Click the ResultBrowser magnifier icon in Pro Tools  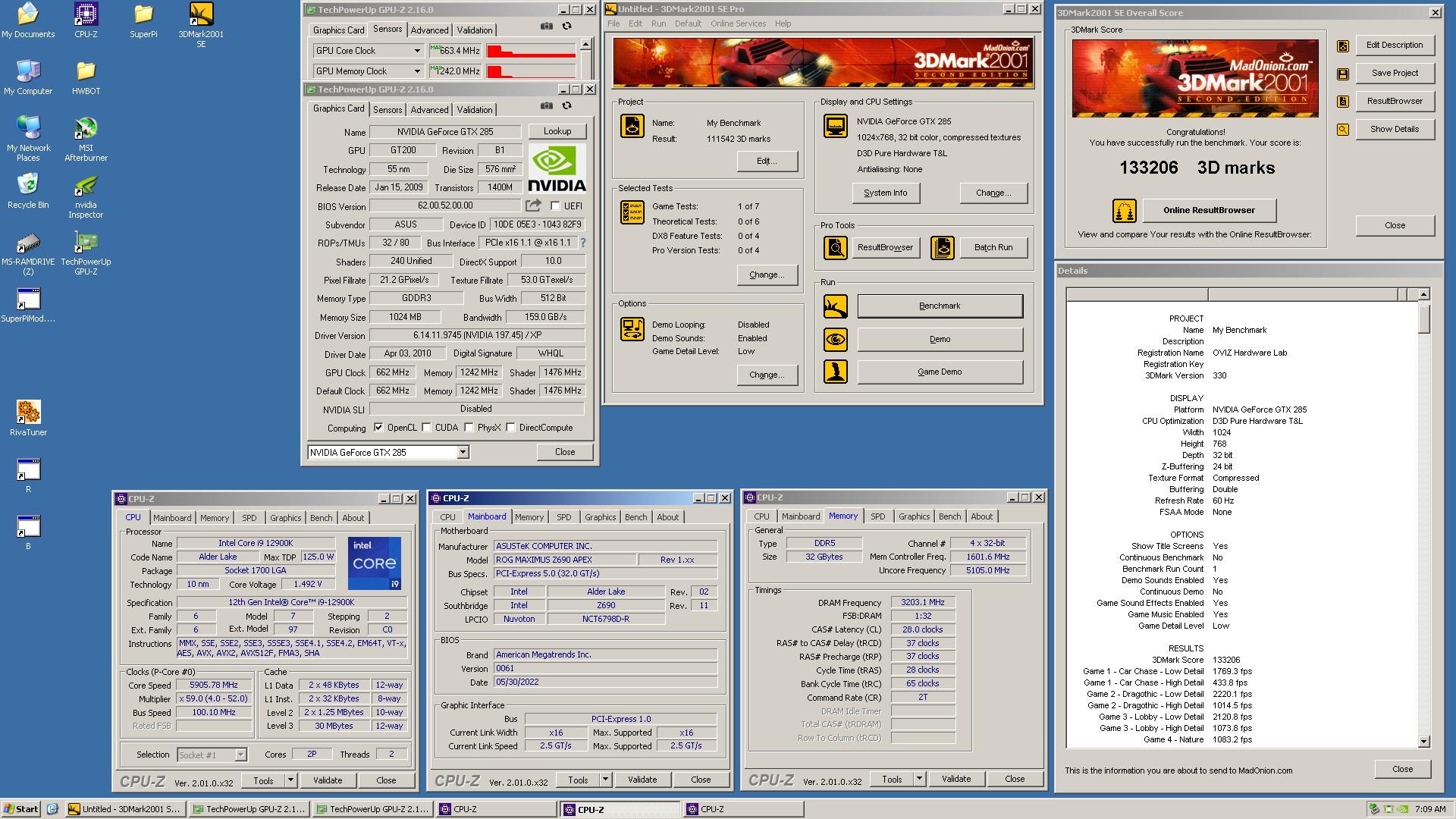(x=836, y=247)
